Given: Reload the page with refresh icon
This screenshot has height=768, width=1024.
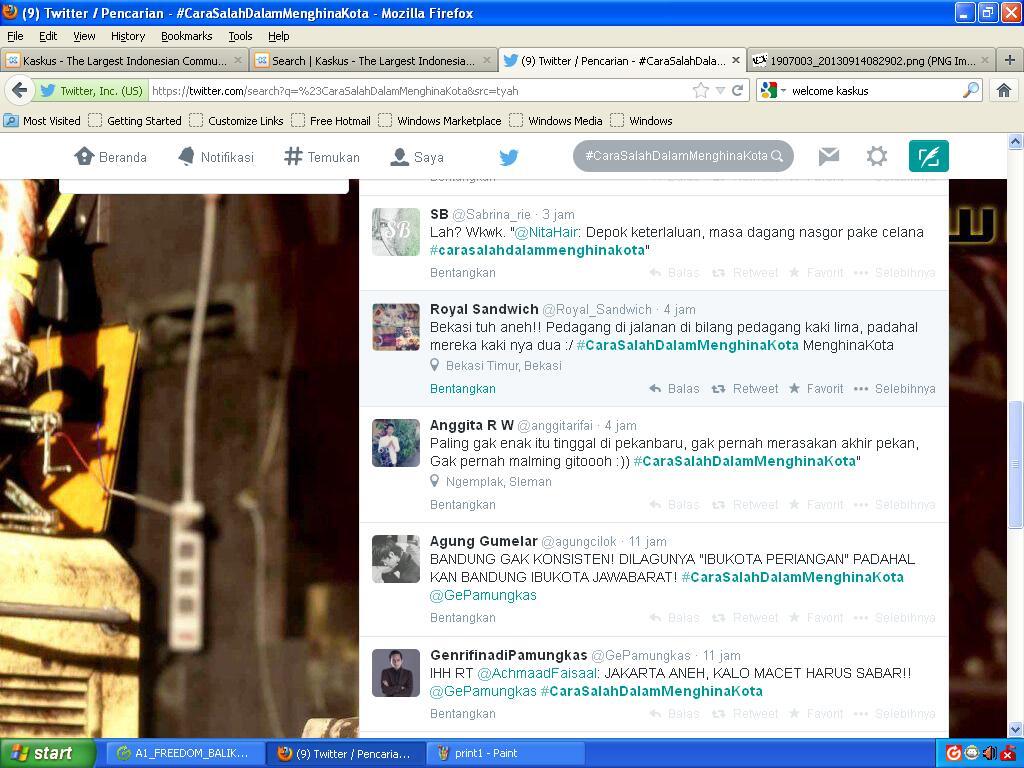Looking at the screenshot, I should click(x=737, y=90).
